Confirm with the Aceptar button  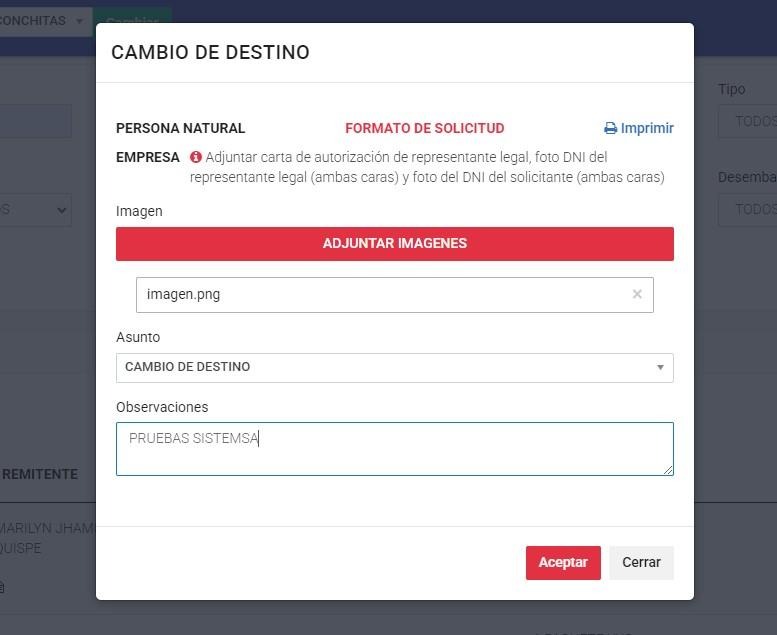point(563,563)
